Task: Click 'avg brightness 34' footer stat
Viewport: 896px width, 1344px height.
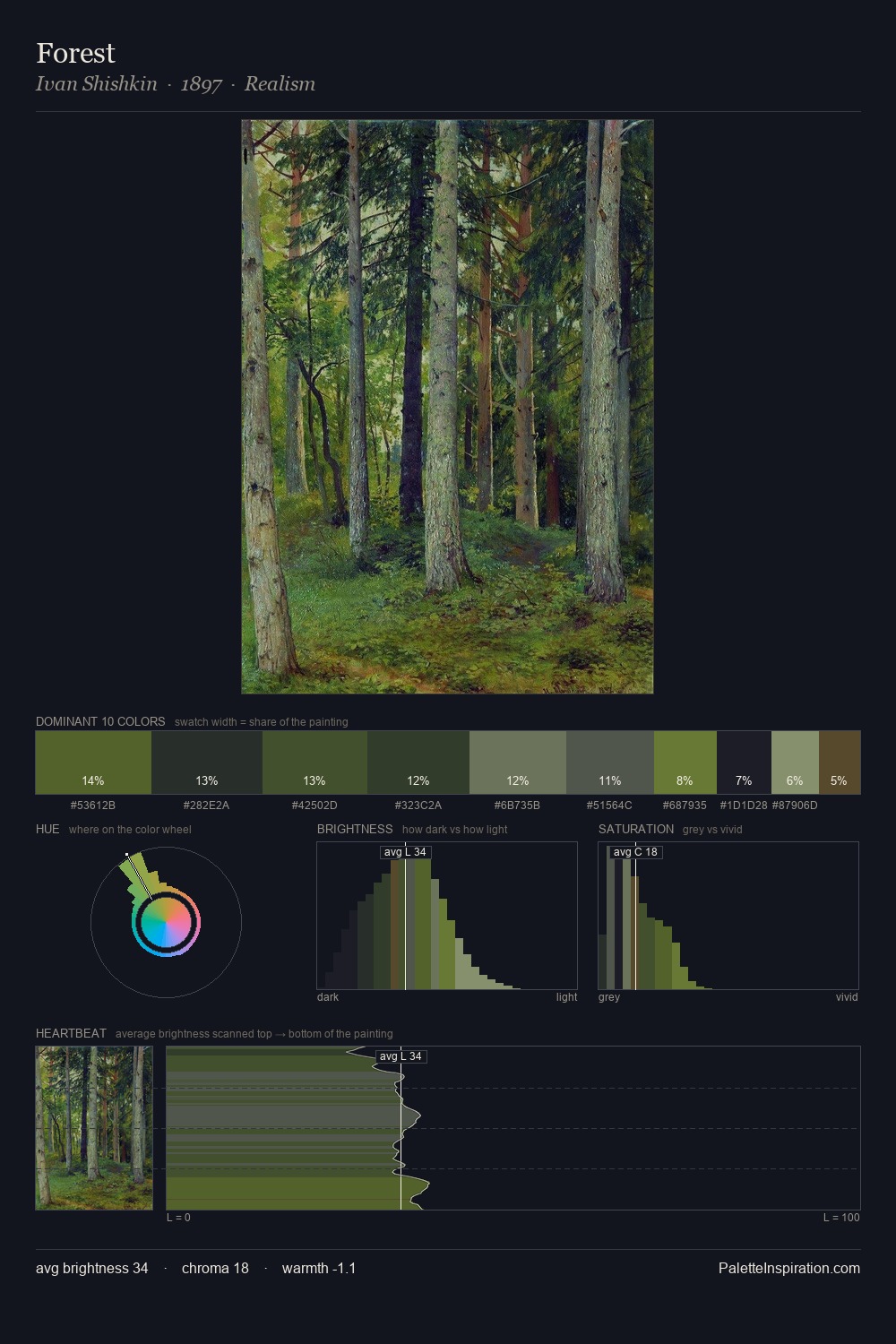Action: (92, 1268)
